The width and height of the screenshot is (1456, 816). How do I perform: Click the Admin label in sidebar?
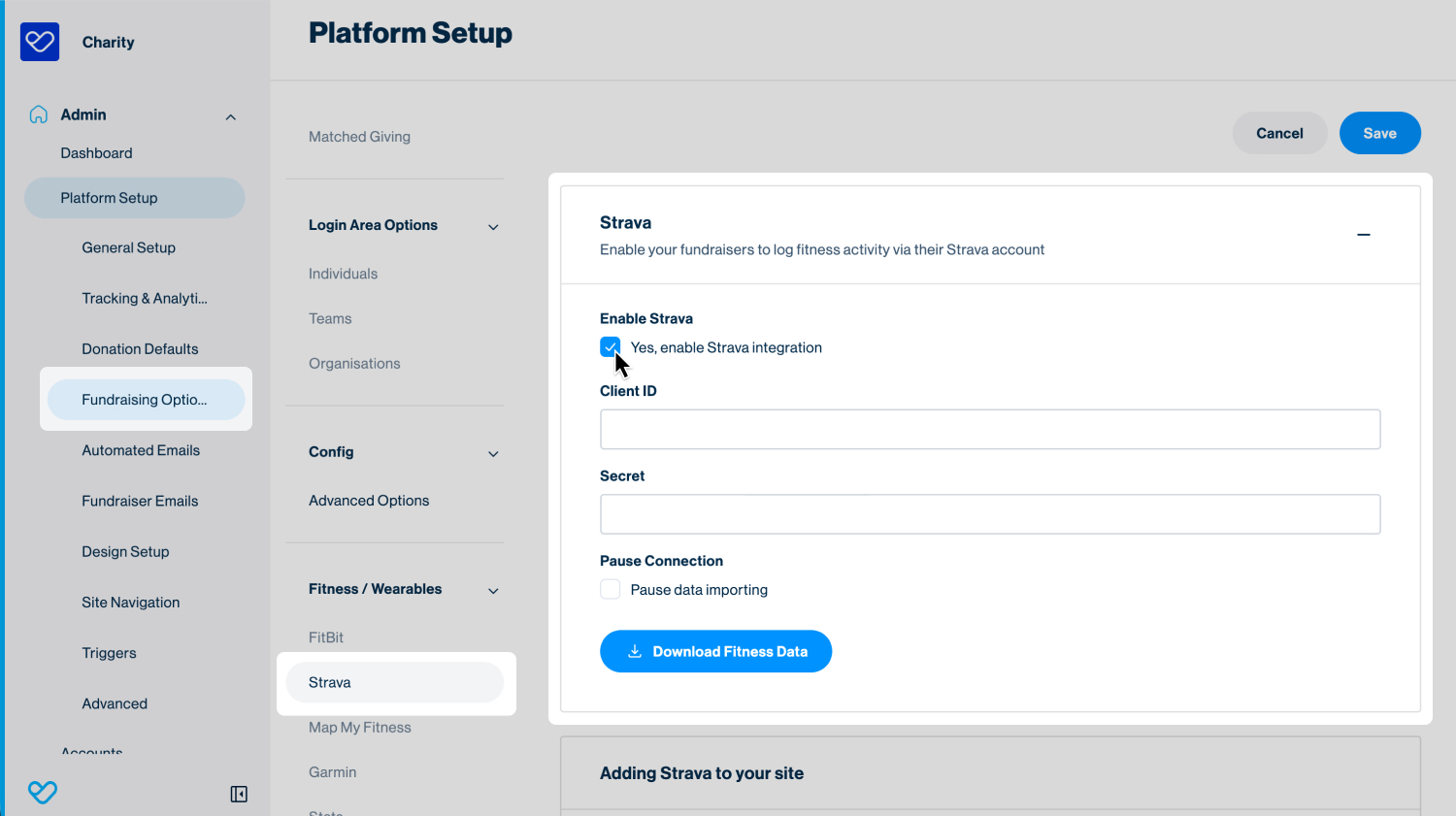pos(83,114)
